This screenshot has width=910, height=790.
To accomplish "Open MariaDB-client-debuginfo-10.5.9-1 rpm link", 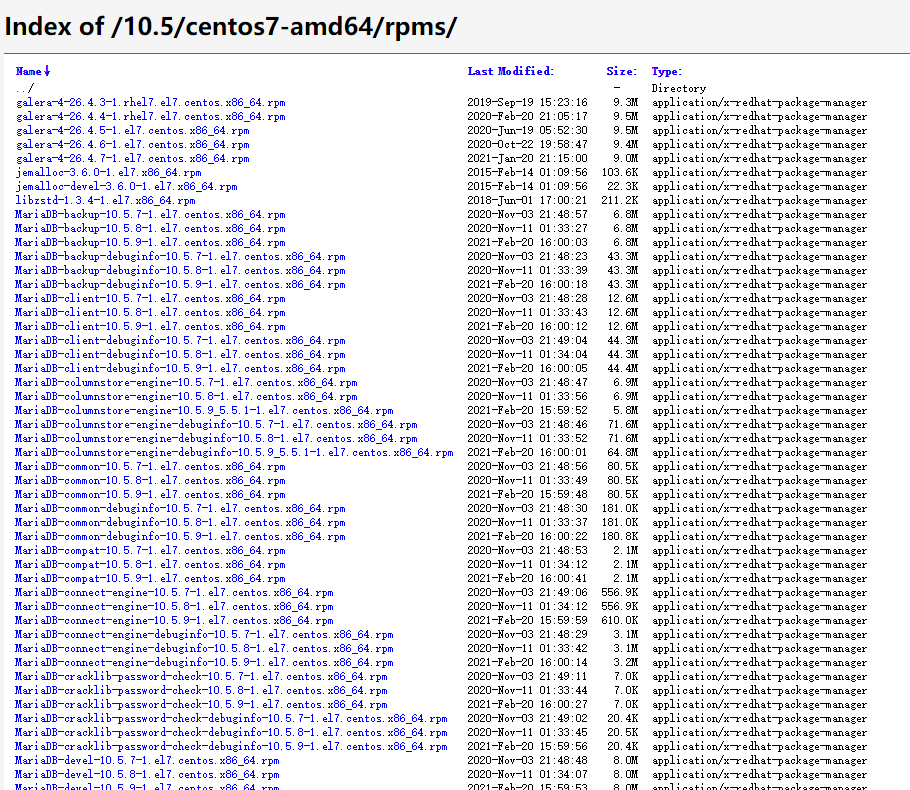I will point(180,369).
